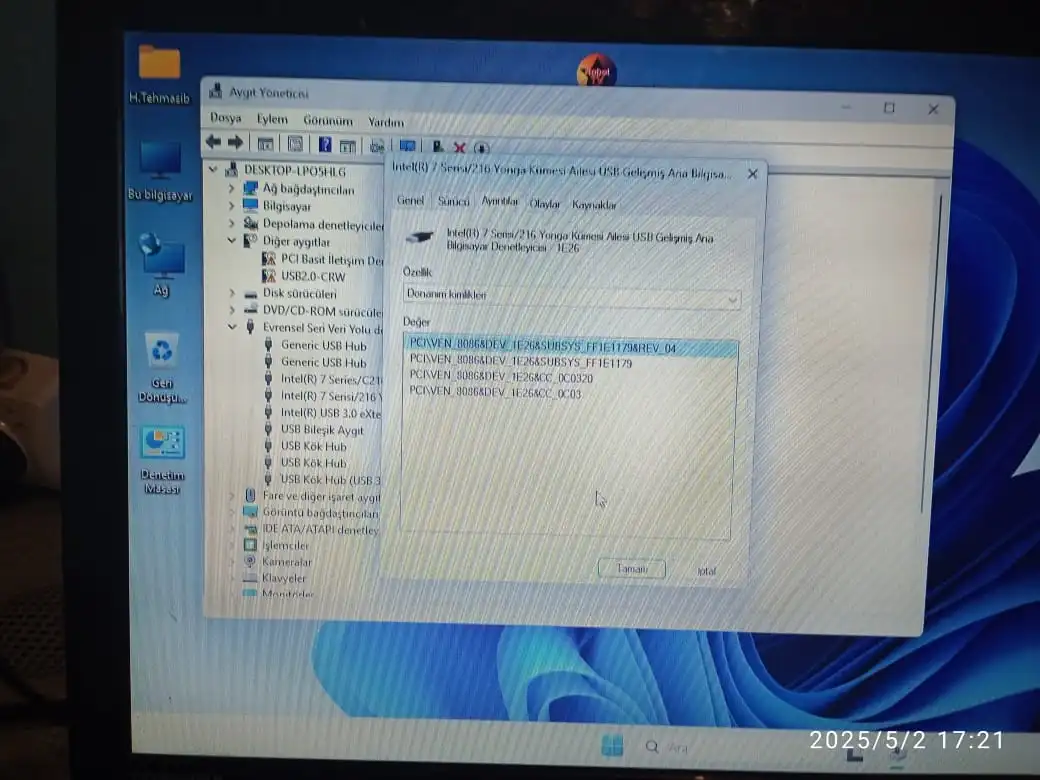Click the blue question mark Help icon

(x=324, y=144)
